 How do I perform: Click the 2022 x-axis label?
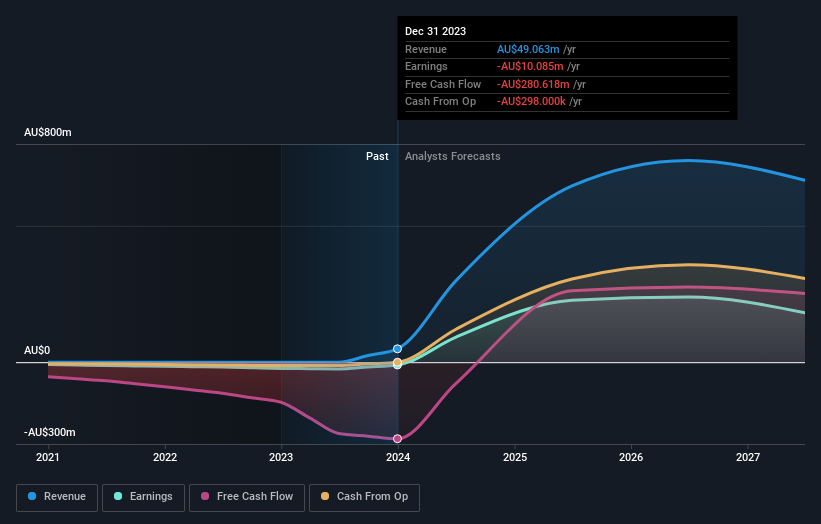[x=165, y=457]
